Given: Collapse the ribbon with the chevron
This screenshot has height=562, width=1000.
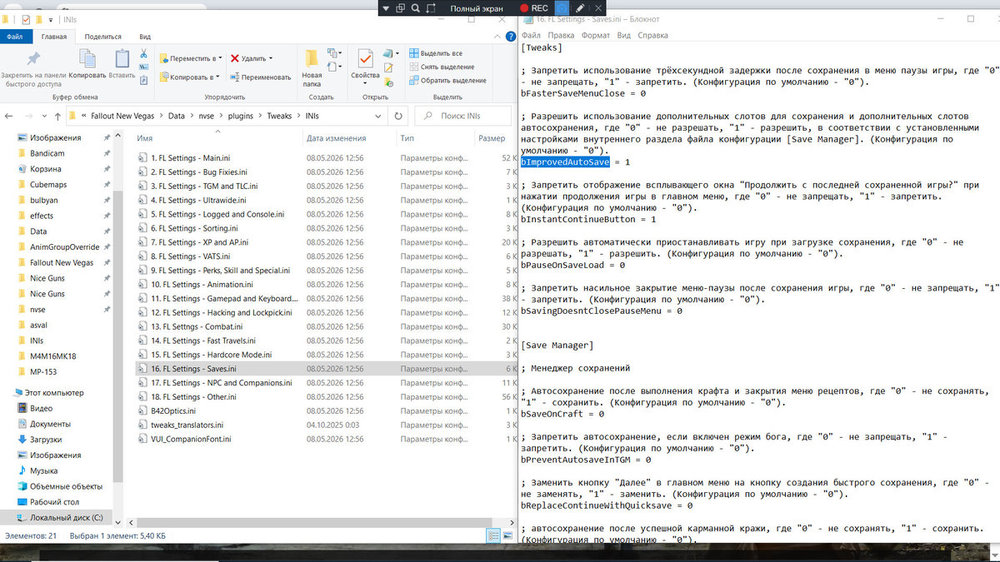Looking at the screenshot, I should click(x=497, y=36).
